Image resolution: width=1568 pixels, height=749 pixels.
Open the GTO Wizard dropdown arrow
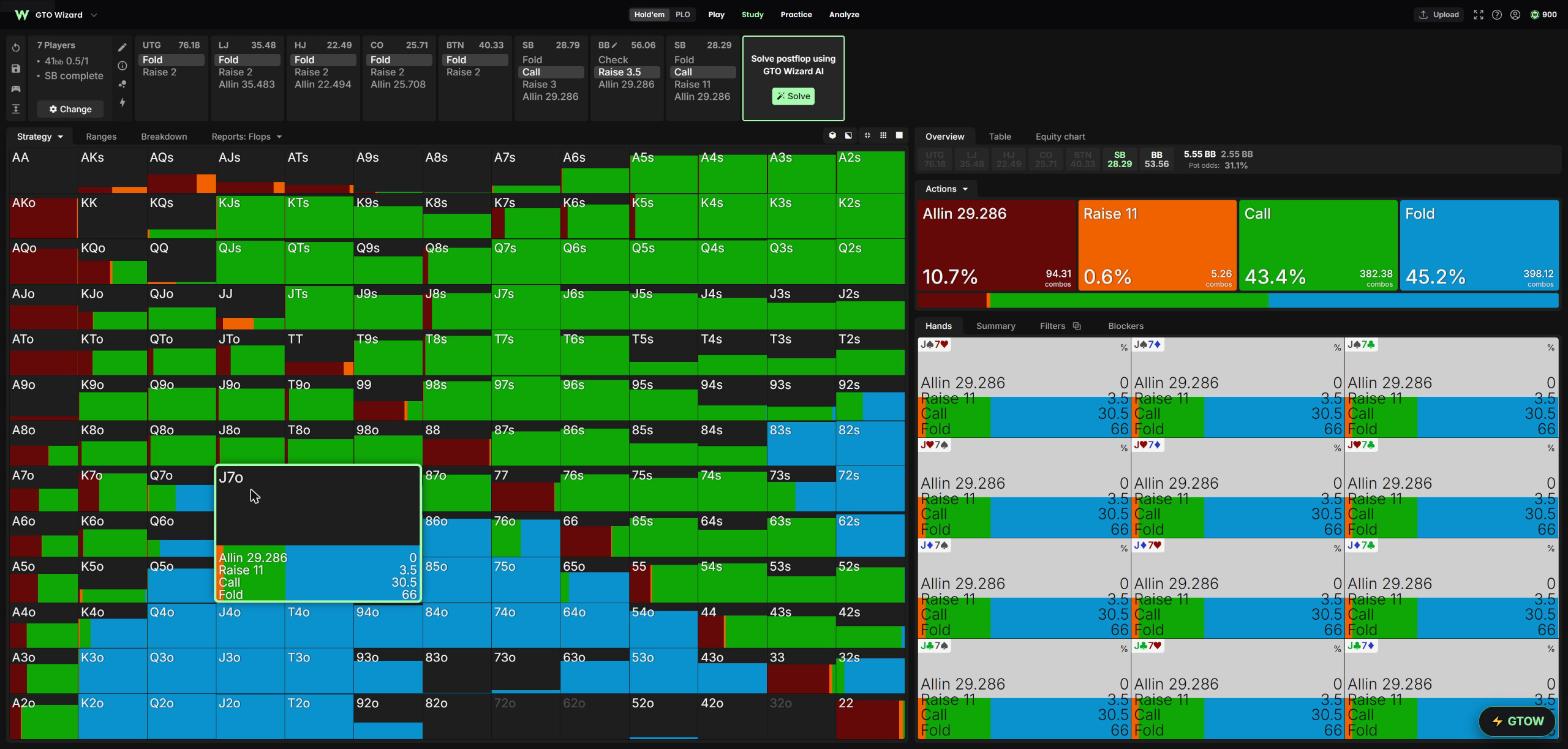tap(94, 15)
